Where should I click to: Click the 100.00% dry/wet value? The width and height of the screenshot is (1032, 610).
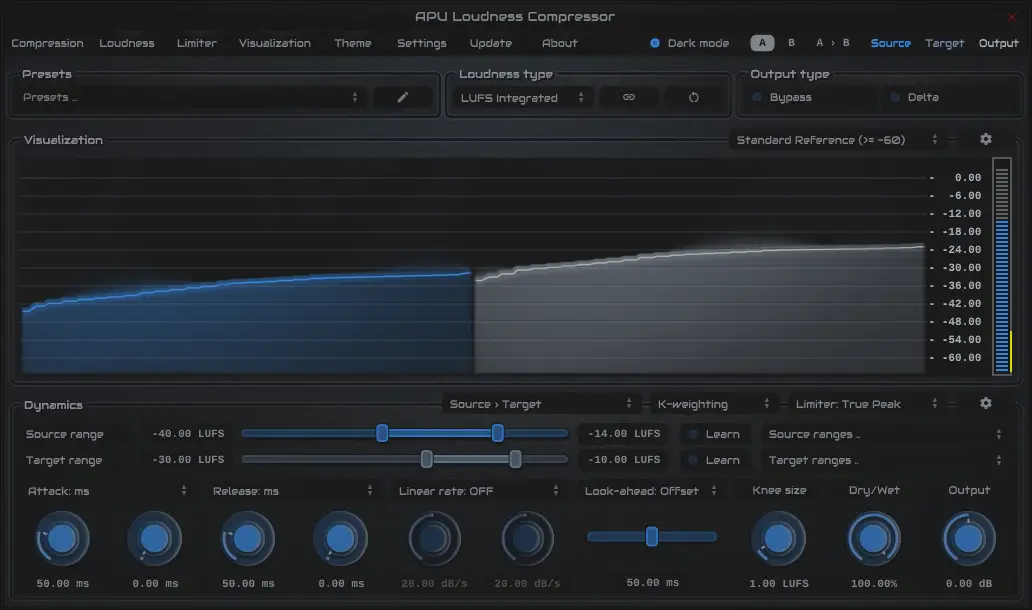tap(873, 584)
